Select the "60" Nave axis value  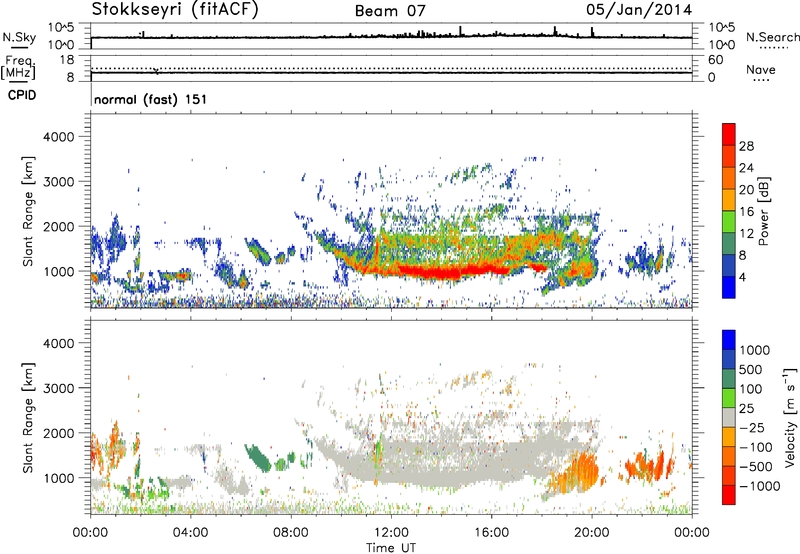(x=716, y=60)
